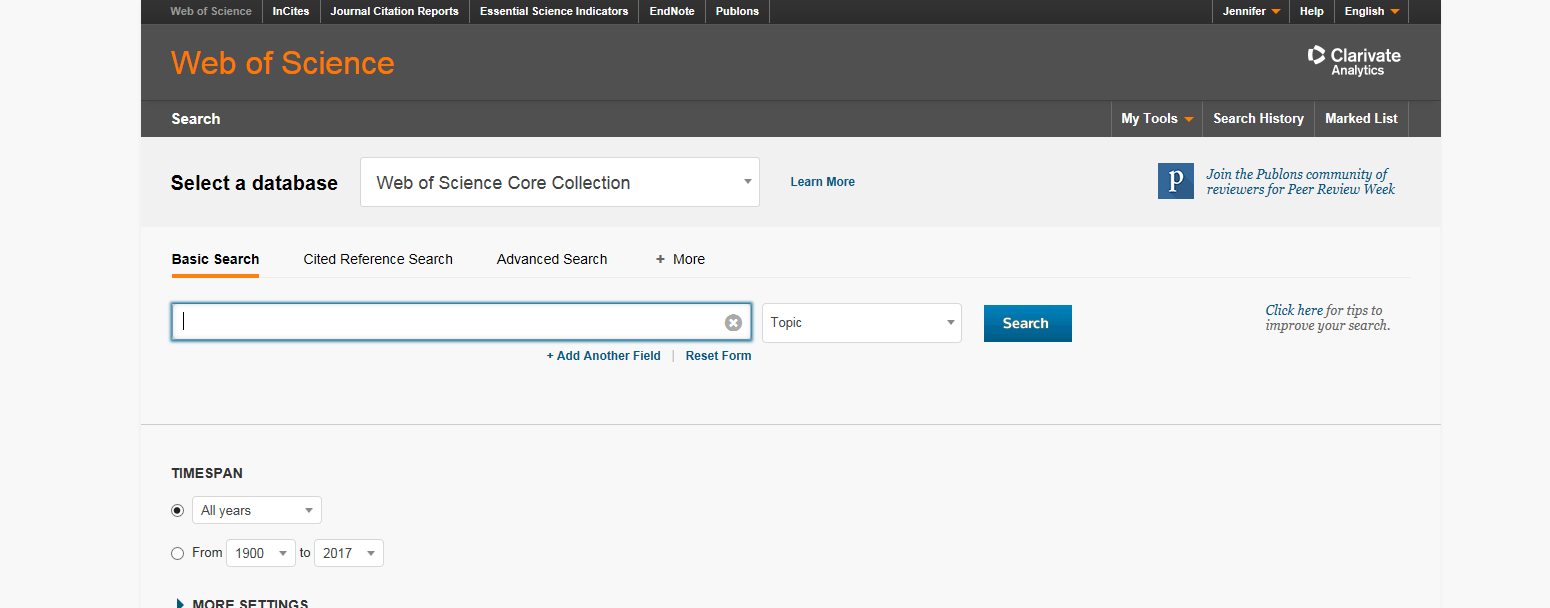Image resolution: width=1550 pixels, height=608 pixels.
Task: Select the Basic Search tab
Action: coord(215,259)
